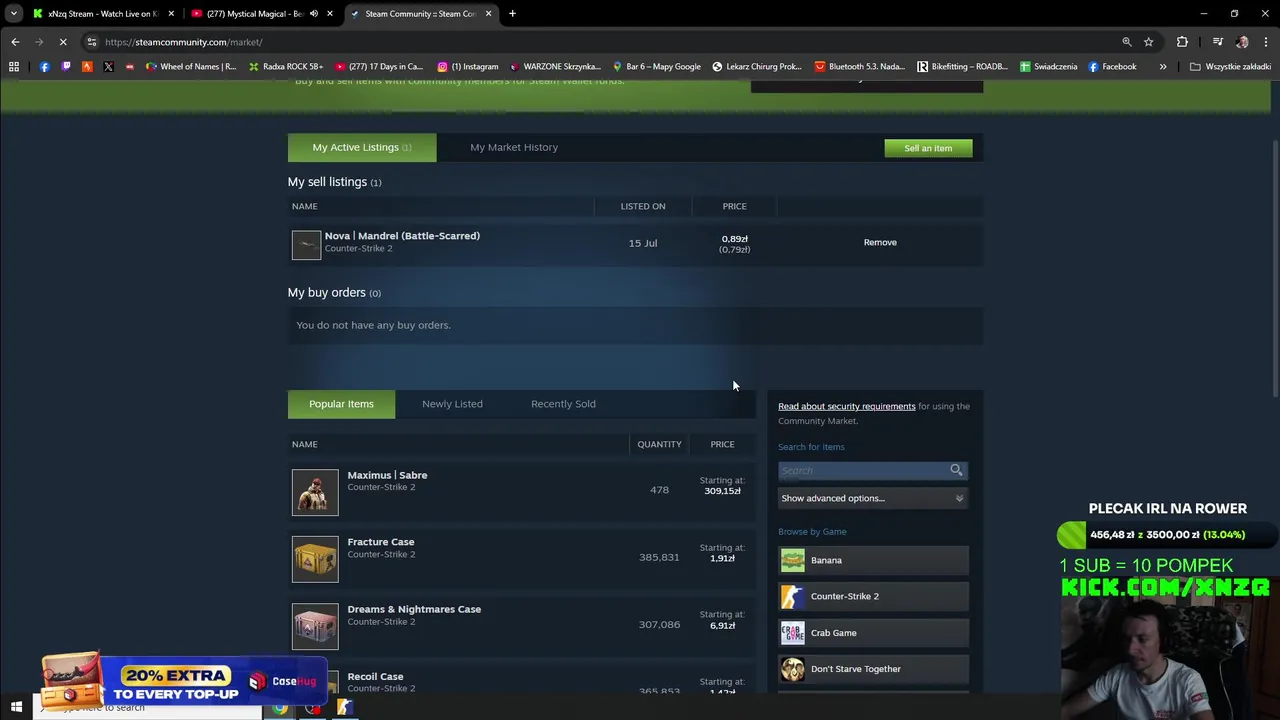Open the media controls toolbar icon
Screen dimensions: 1280x720
[1217, 42]
